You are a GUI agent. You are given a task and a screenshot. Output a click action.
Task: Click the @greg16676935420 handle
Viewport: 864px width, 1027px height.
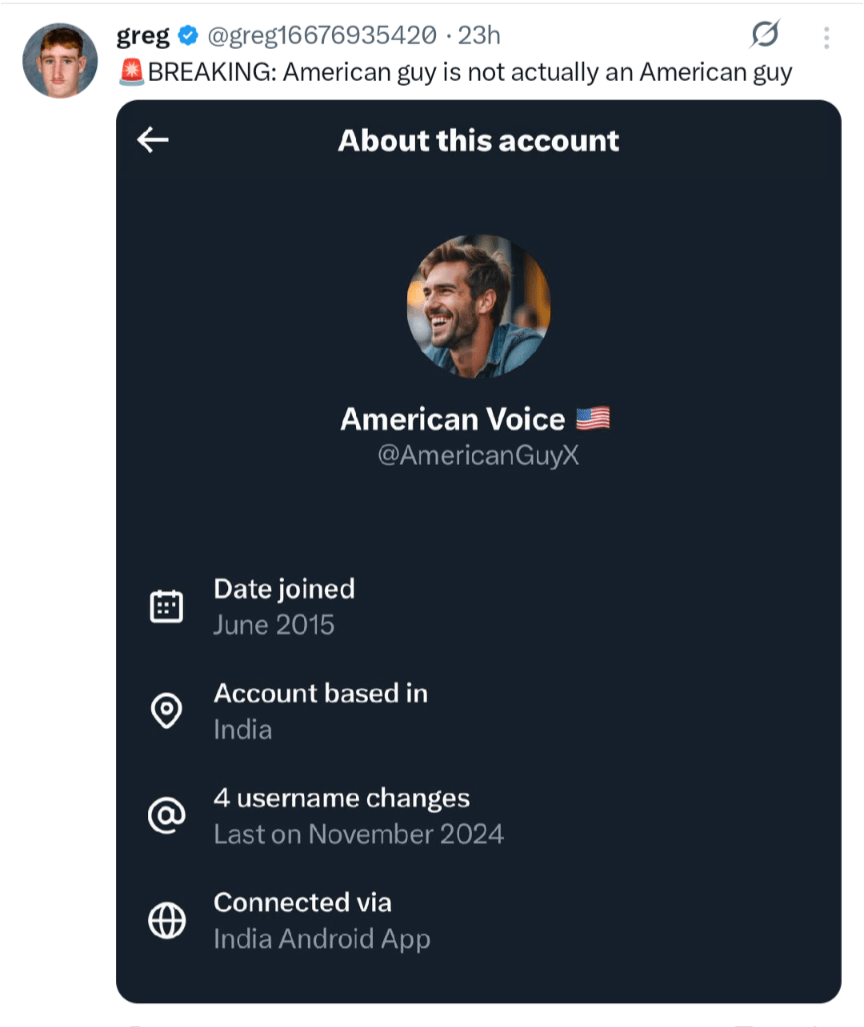[x=321, y=36]
